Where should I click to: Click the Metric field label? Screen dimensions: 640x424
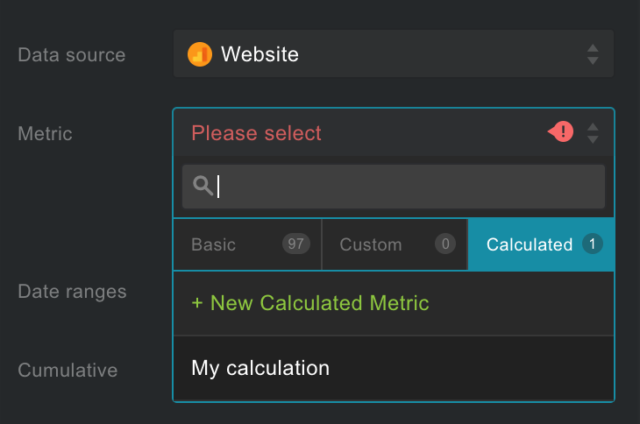click(45, 133)
